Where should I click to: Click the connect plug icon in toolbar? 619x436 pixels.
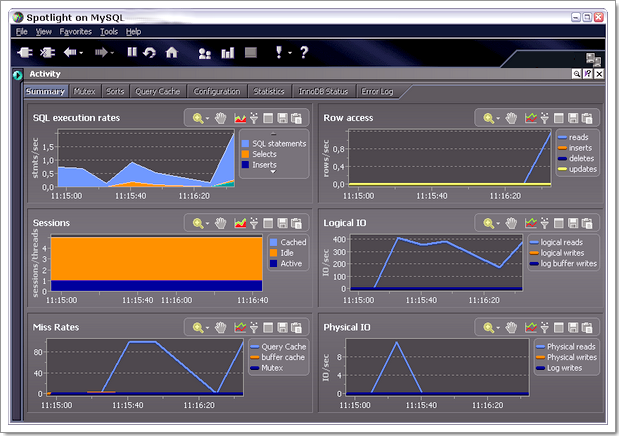(x=24, y=53)
